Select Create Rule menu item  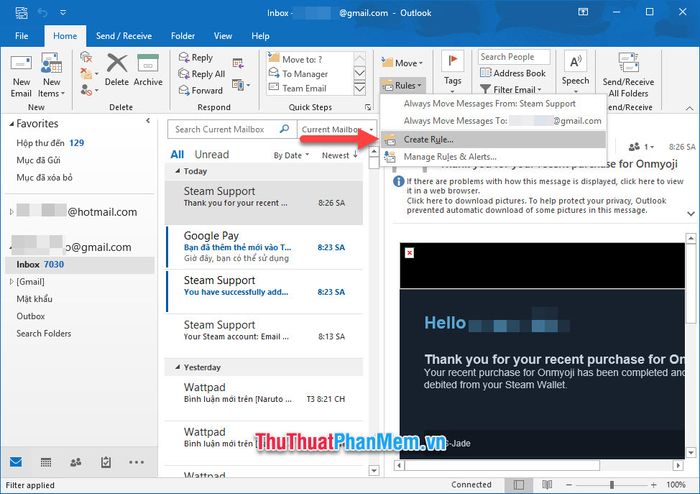[493, 139]
